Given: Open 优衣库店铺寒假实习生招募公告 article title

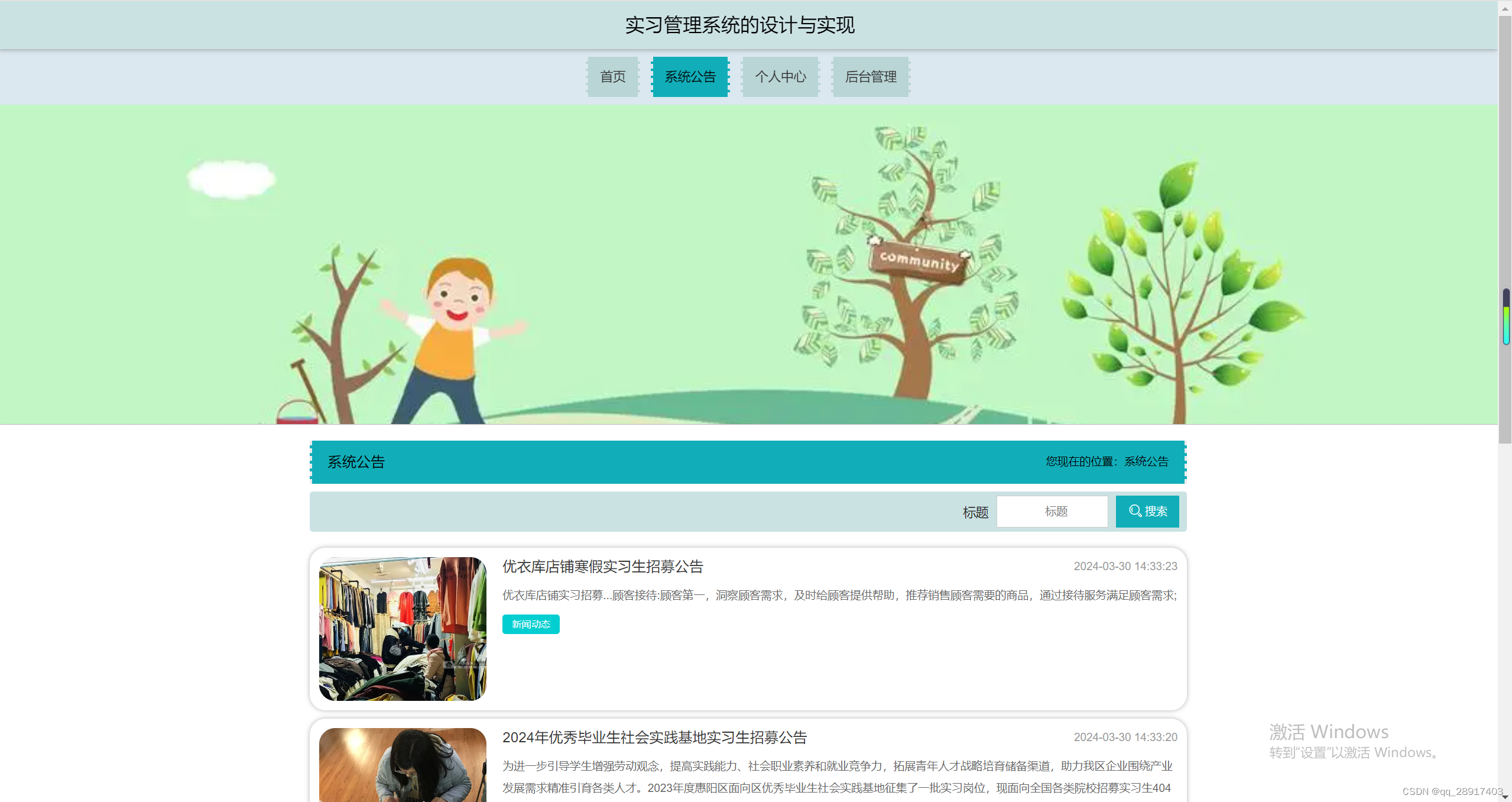Looking at the screenshot, I should (x=602, y=567).
